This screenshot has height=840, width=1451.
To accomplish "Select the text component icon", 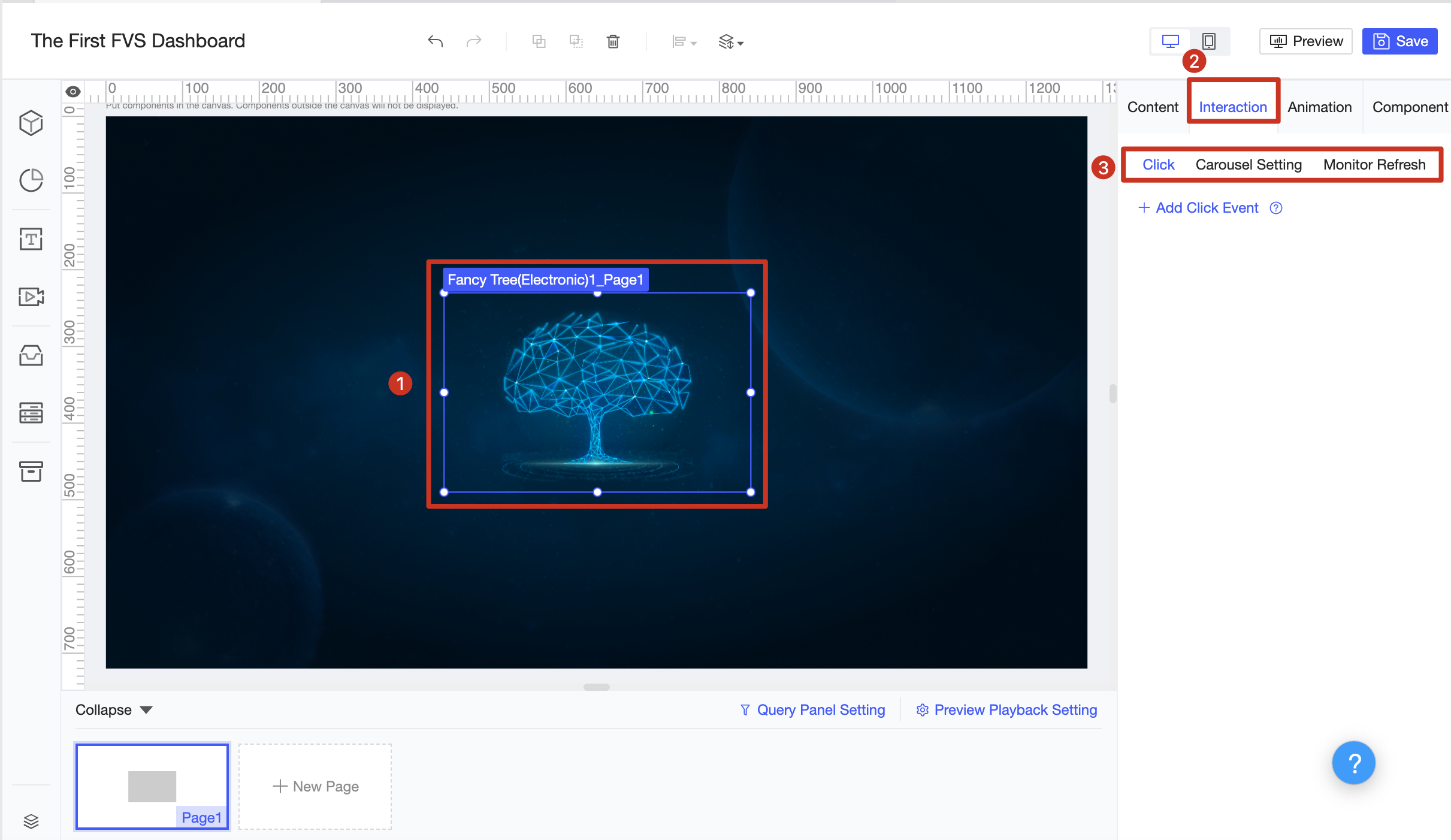I will (x=31, y=239).
